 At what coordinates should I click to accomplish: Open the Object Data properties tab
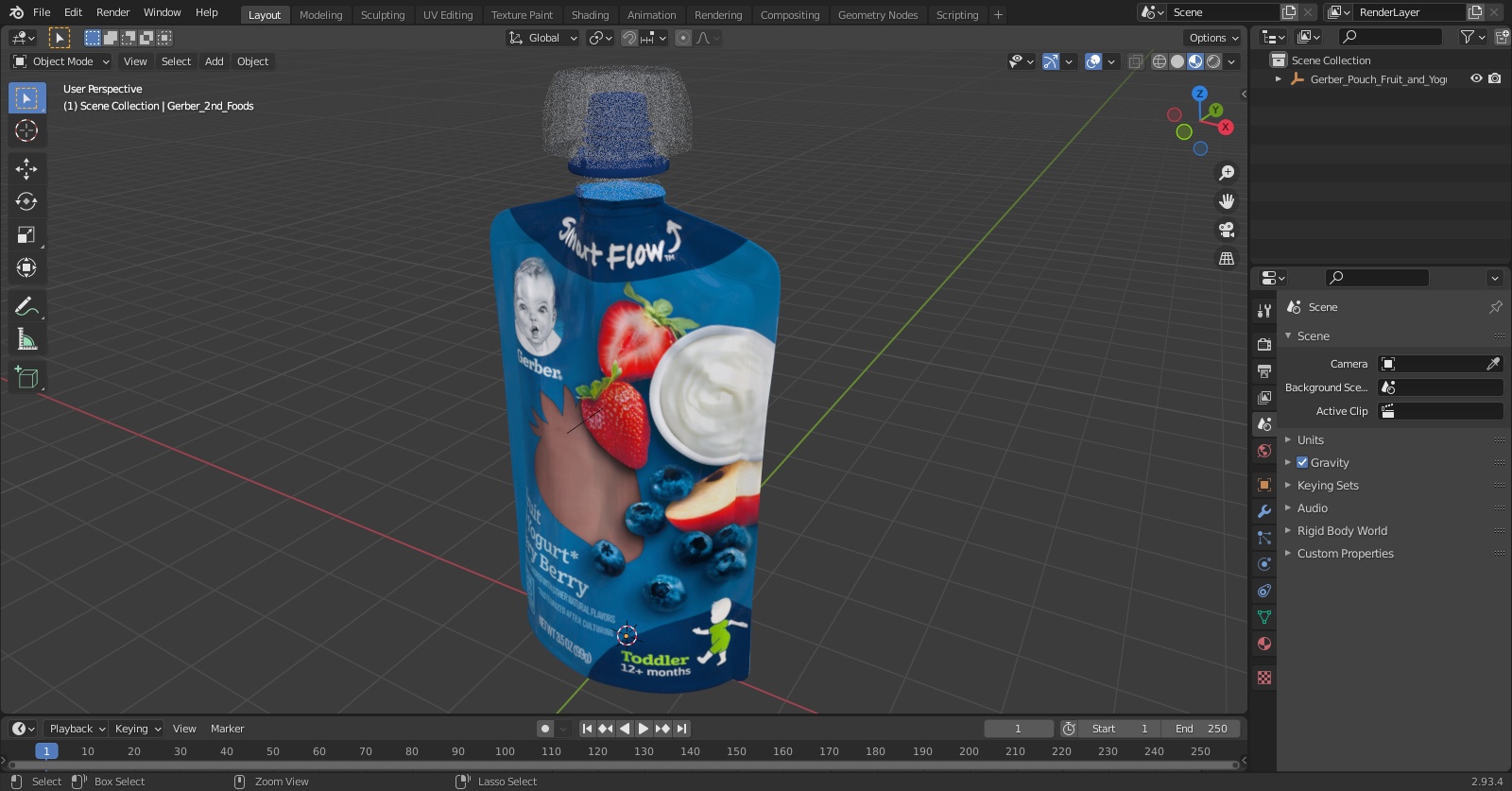pyautogui.click(x=1264, y=617)
